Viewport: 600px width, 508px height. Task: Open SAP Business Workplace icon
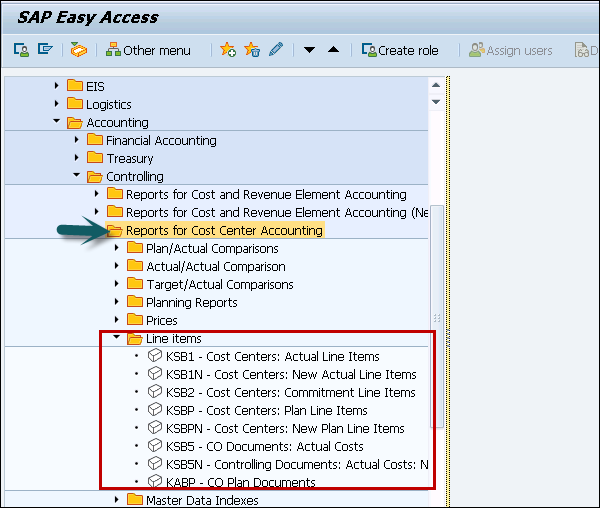pos(78,50)
